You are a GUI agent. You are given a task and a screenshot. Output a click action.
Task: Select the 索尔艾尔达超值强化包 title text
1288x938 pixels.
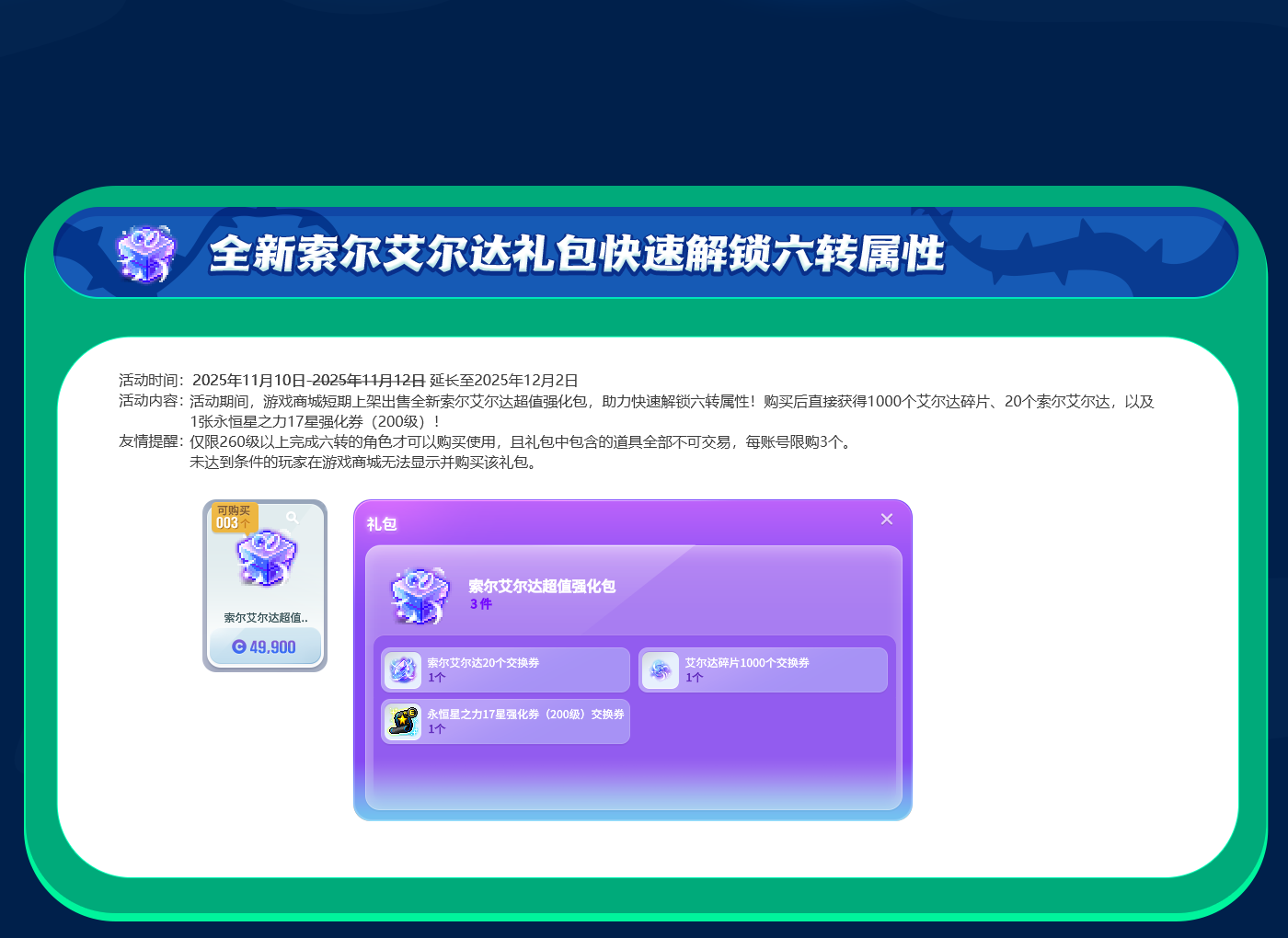pos(542,586)
